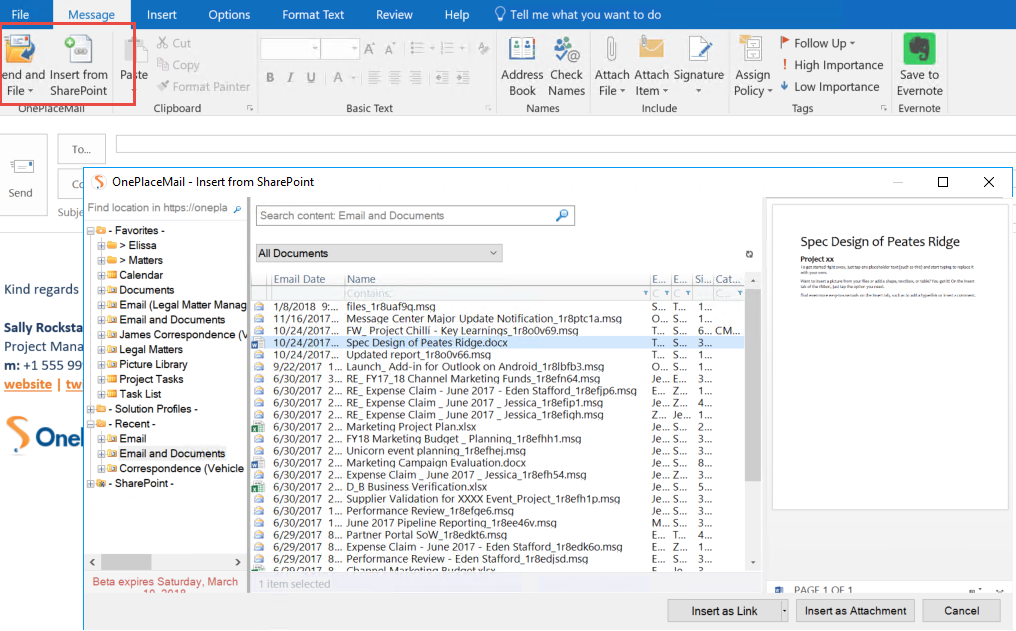Viewport: 1016px width, 631px height.
Task: Mark message as High Importance
Action: tap(832, 65)
